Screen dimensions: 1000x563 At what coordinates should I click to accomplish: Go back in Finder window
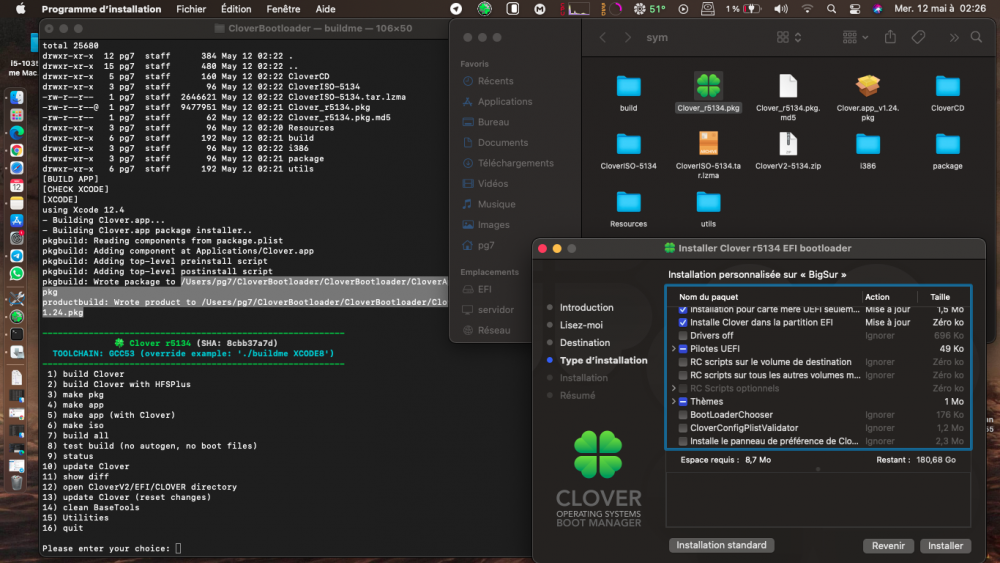click(603, 38)
